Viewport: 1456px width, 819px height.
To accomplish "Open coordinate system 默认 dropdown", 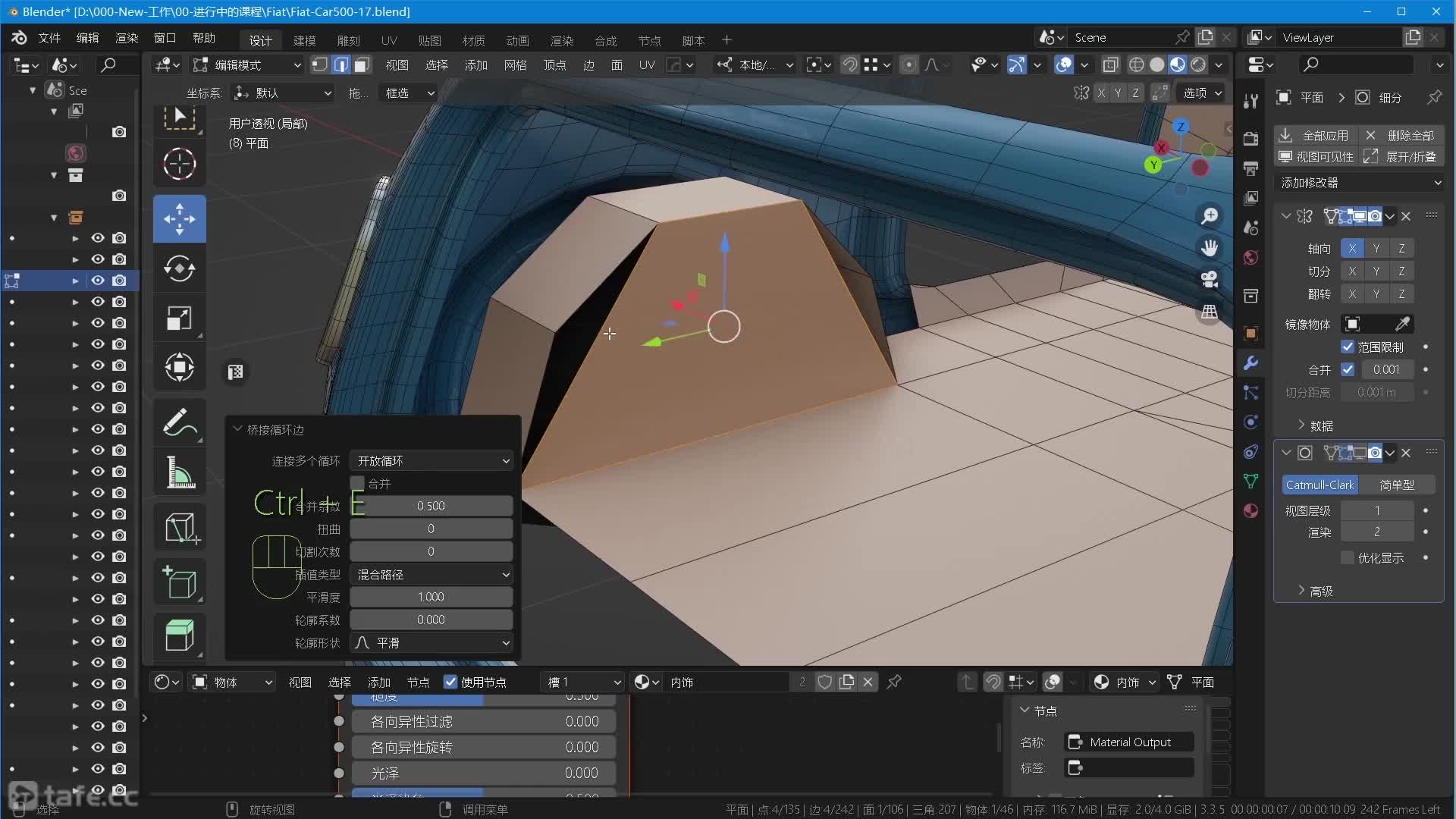I will pos(283,93).
